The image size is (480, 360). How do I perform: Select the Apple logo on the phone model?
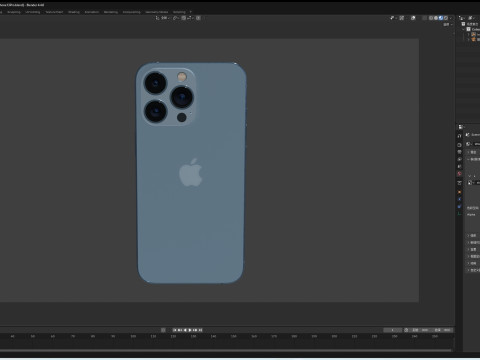(191, 173)
